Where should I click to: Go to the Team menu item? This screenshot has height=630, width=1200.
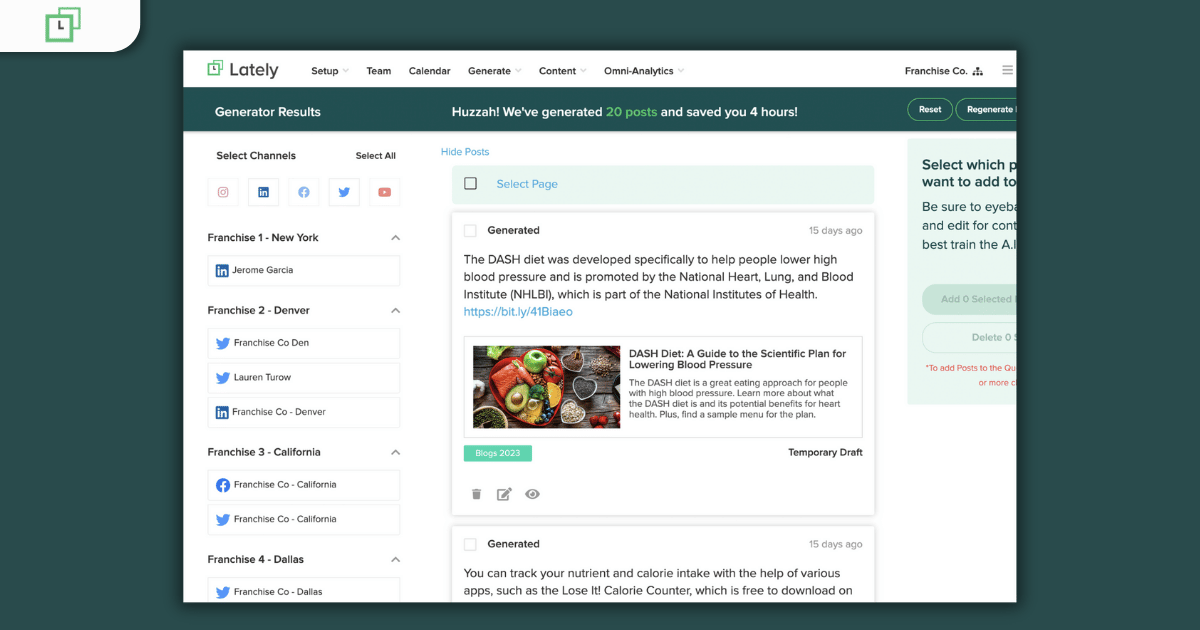379,71
